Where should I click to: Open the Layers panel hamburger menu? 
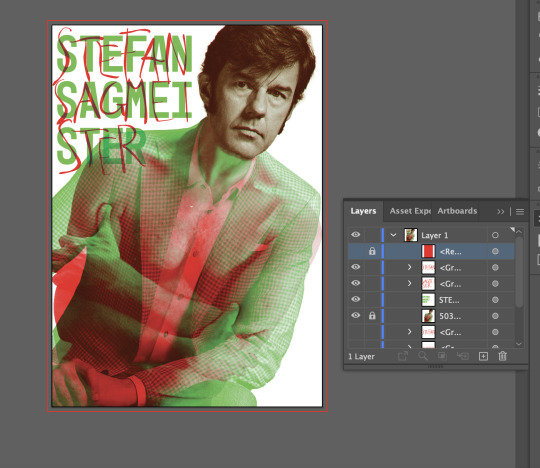tap(520, 212)
